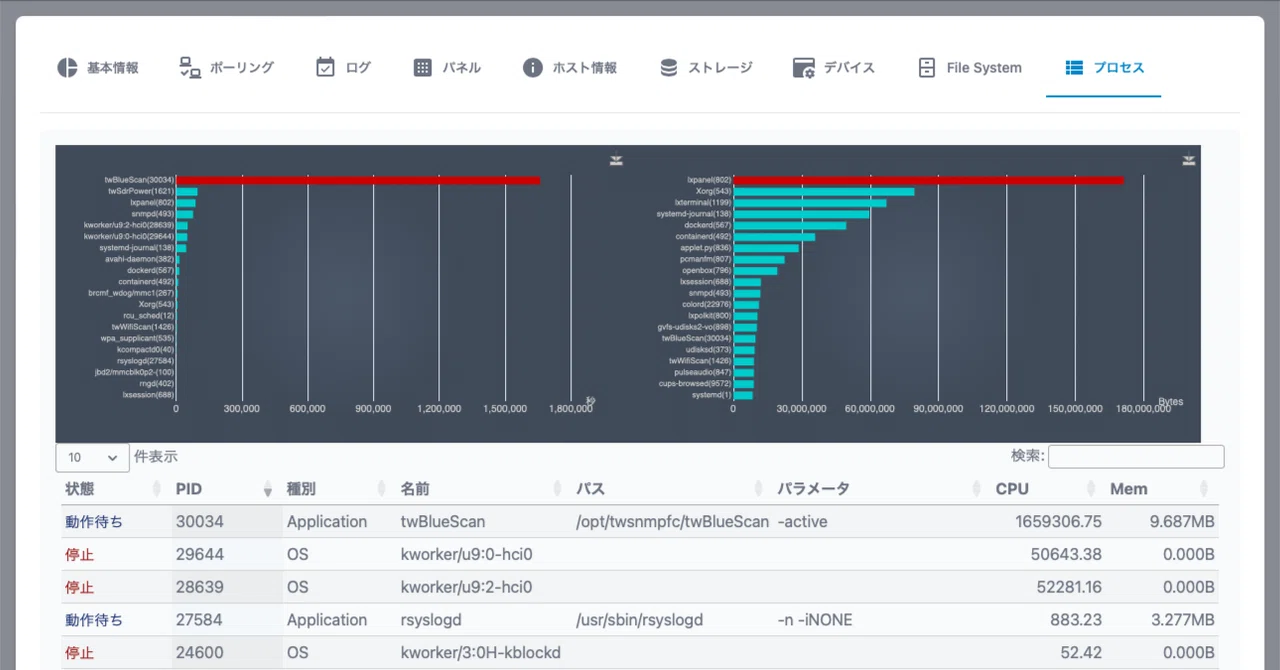The width and height of the screenshot is (1280, 670).
Task: Click the window gear icon beside デバイス
Action: [x=804, y=68]
